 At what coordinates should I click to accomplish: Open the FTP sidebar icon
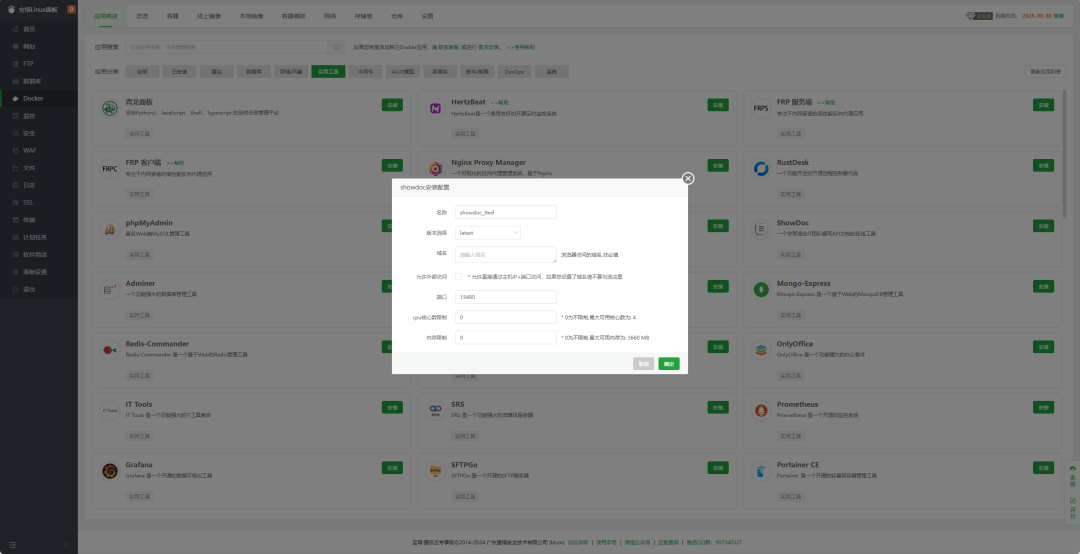(16, 63)
